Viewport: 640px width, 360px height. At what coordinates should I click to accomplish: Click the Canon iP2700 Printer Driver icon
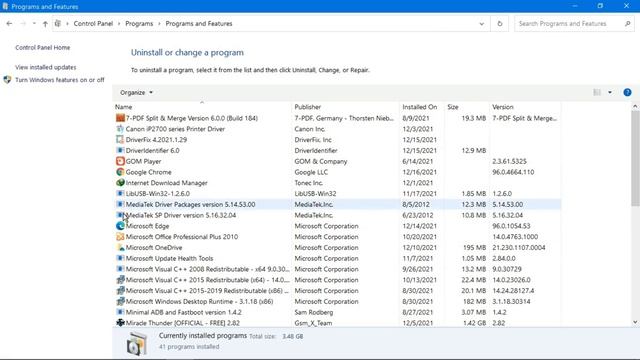tap(120, 129)
